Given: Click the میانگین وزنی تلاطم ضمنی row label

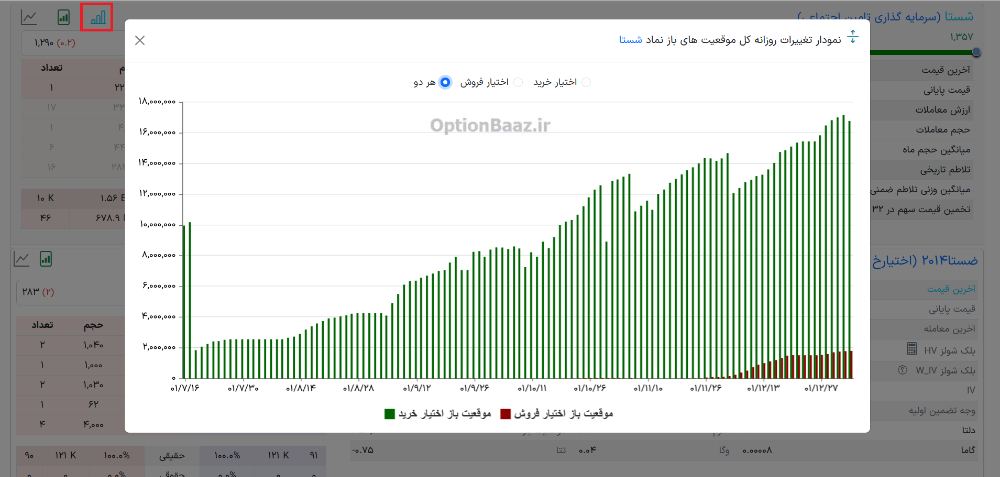Looking at the screenshot, I should 922,190.
